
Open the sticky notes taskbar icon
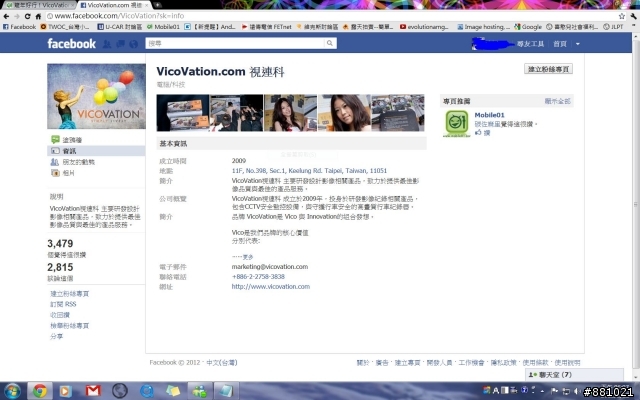click(x=173, y=391)
